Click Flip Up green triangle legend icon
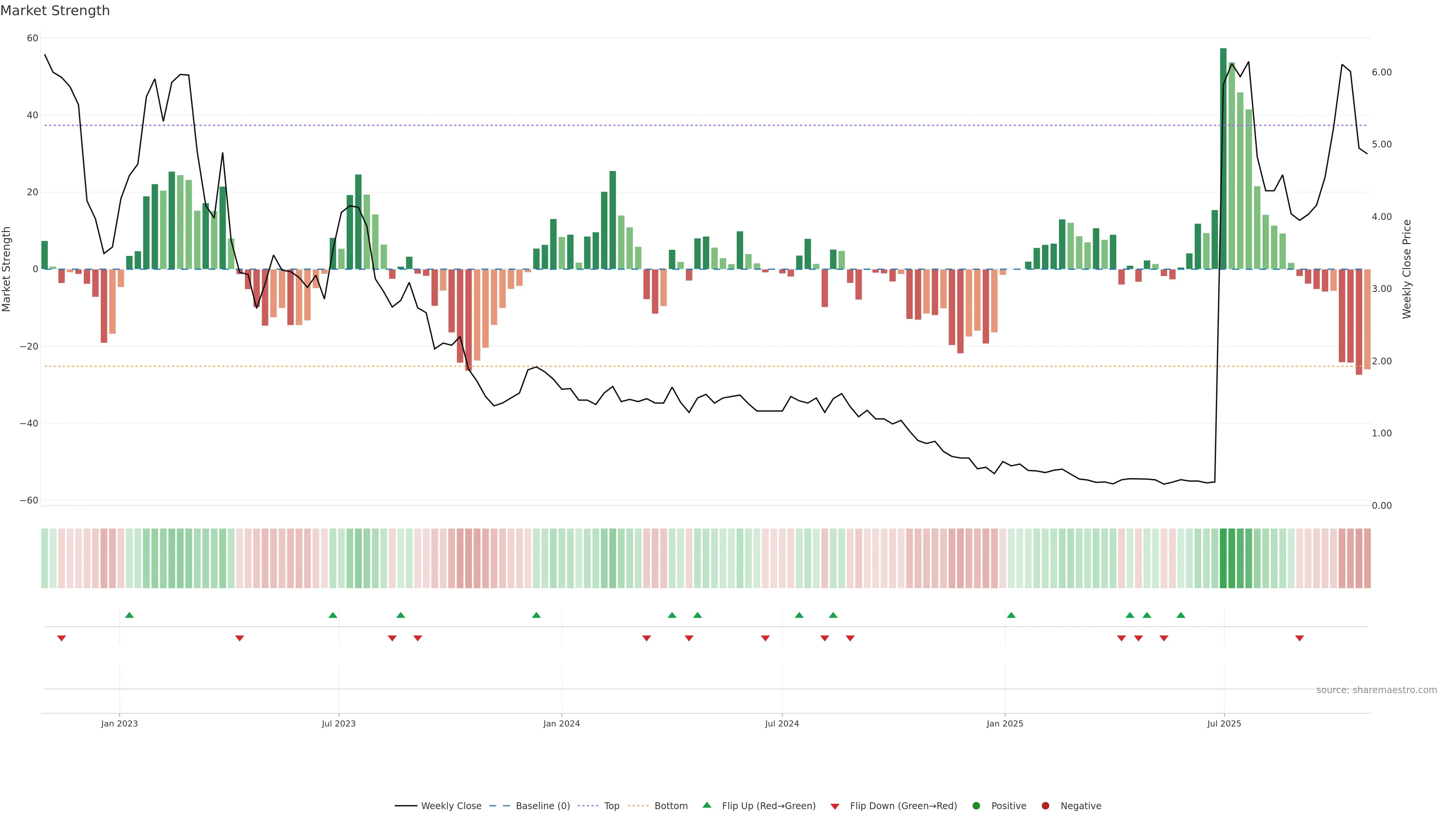Viewport: 1456px width, 819px height. 706,805
